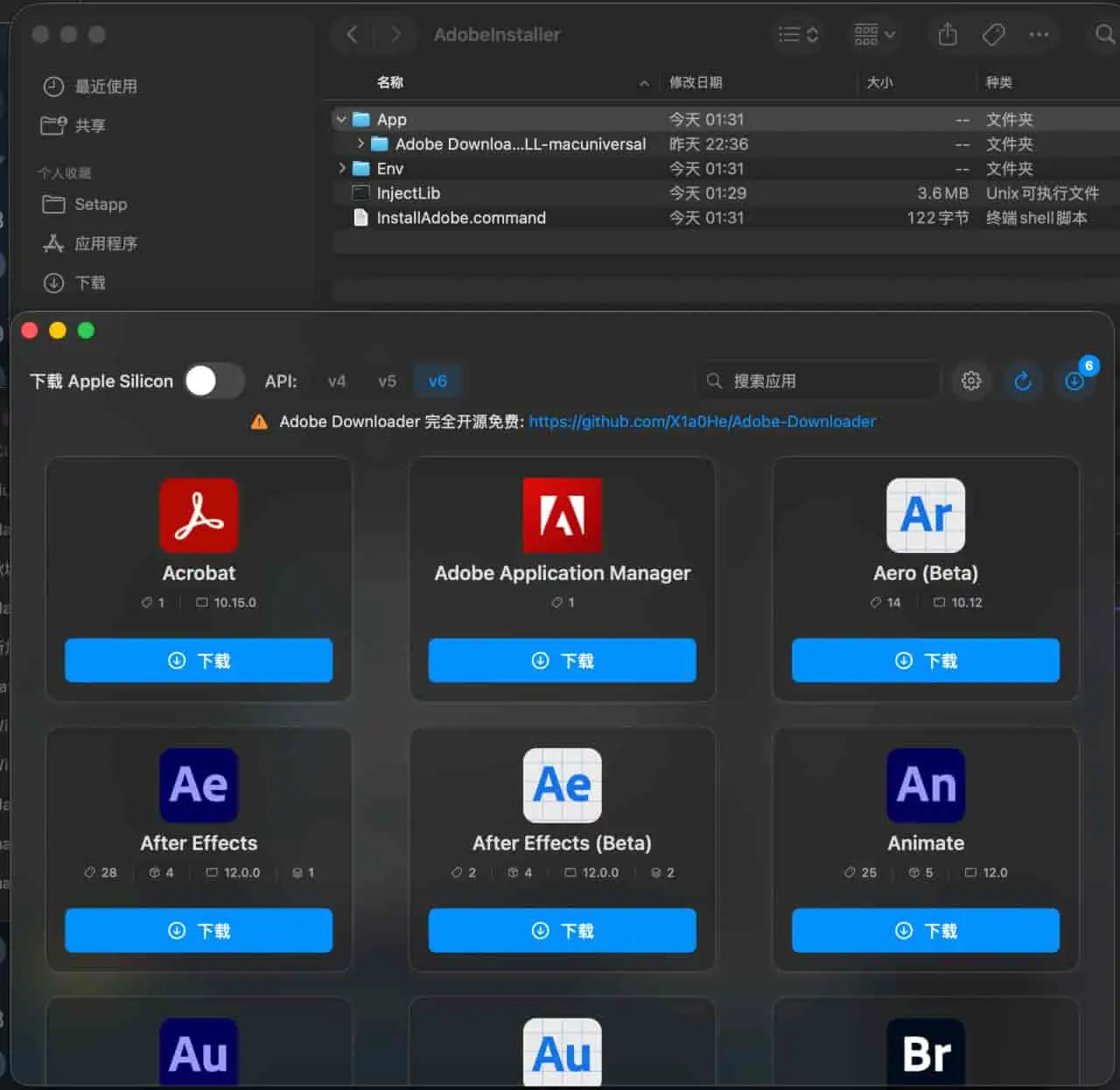This screenshot has width=1120, height=1090.
Task: Open the Acrobat app icon
Action: (199, 515)
